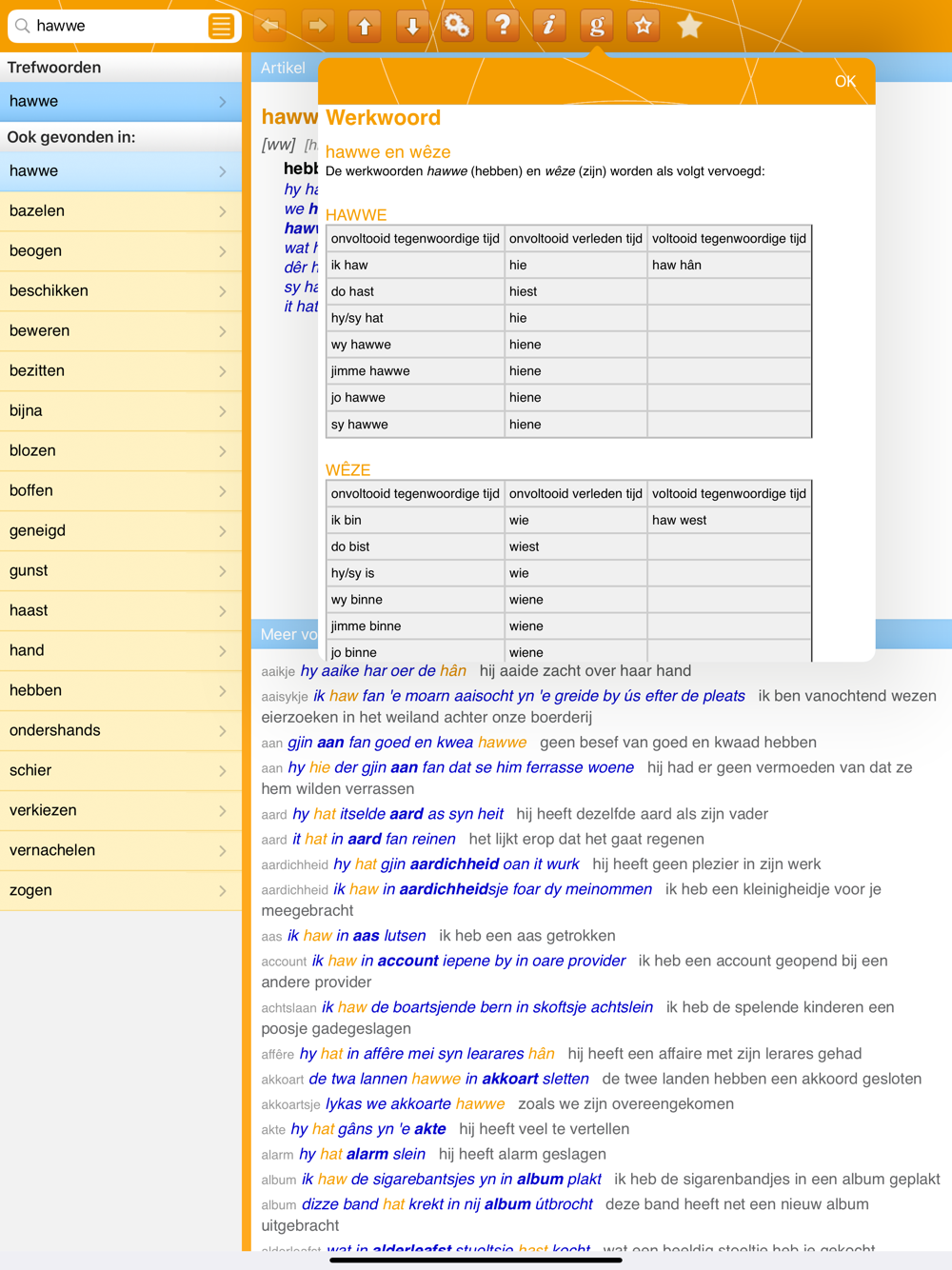Viewport: 952px width, 1270px height.
Task: Switch to the Artikel tab
Action: pos(284,68)
